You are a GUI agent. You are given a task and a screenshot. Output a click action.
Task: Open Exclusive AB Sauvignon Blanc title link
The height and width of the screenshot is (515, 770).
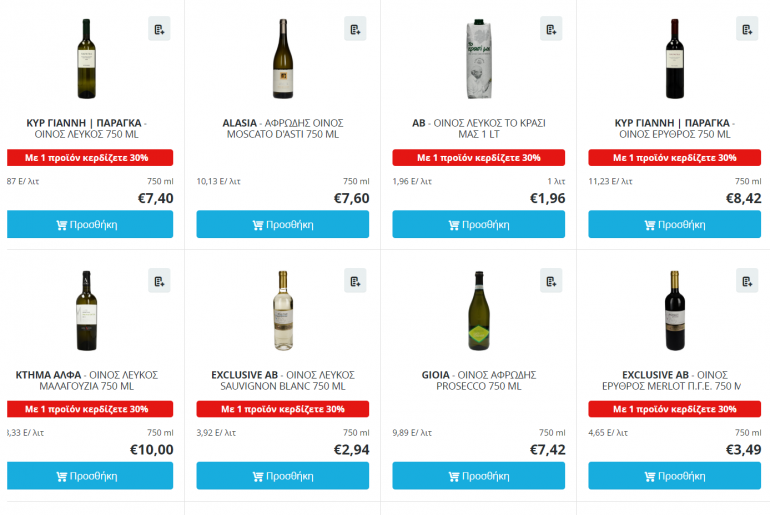point(282,380)
